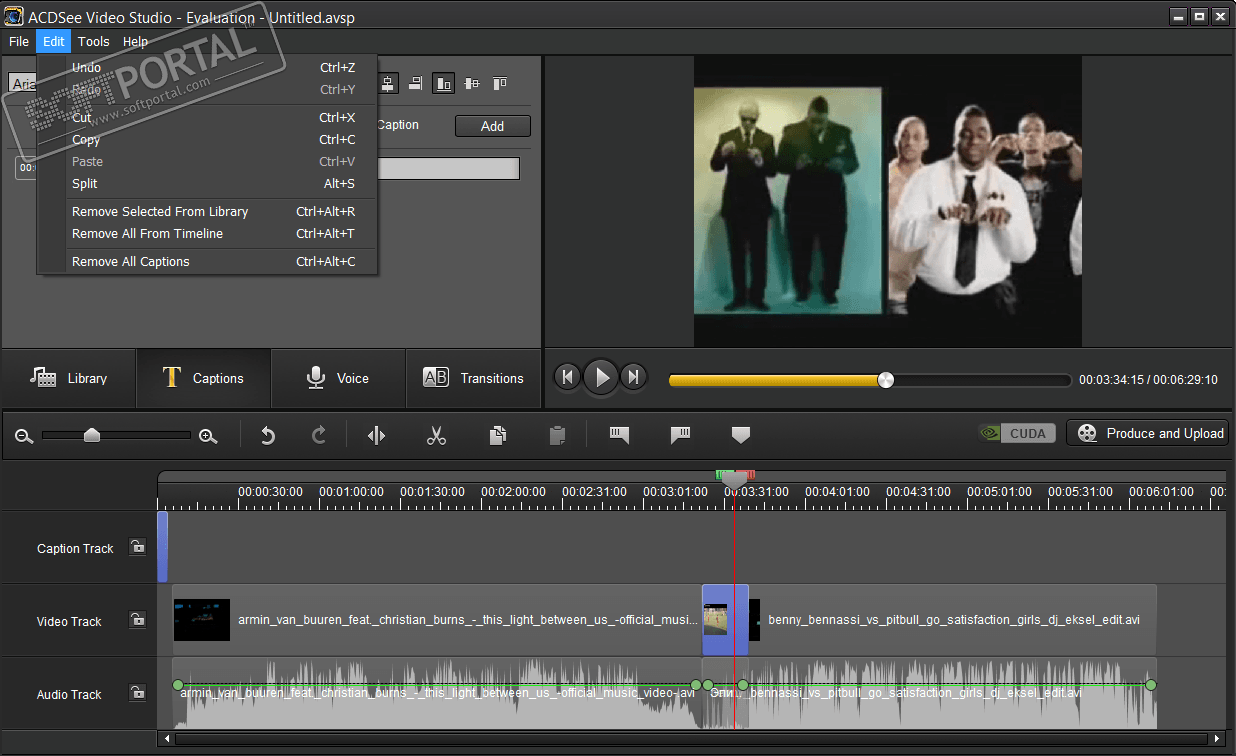
Task: Click the timeline zoom slider handle
Action: [x=92, y=435]
